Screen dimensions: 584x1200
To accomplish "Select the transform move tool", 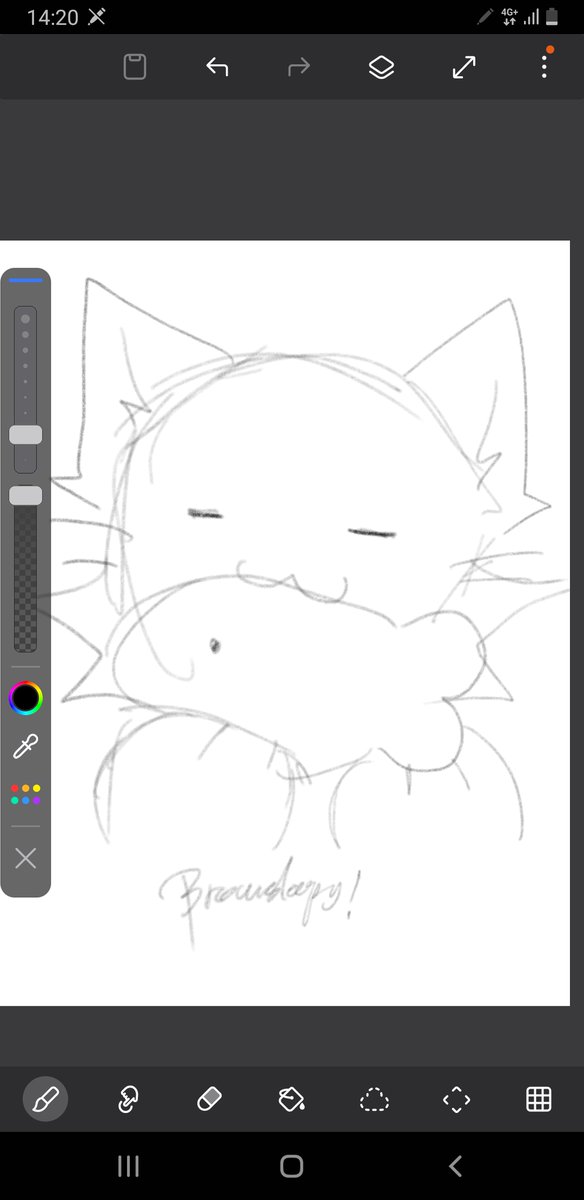I will click(456, 1100).
